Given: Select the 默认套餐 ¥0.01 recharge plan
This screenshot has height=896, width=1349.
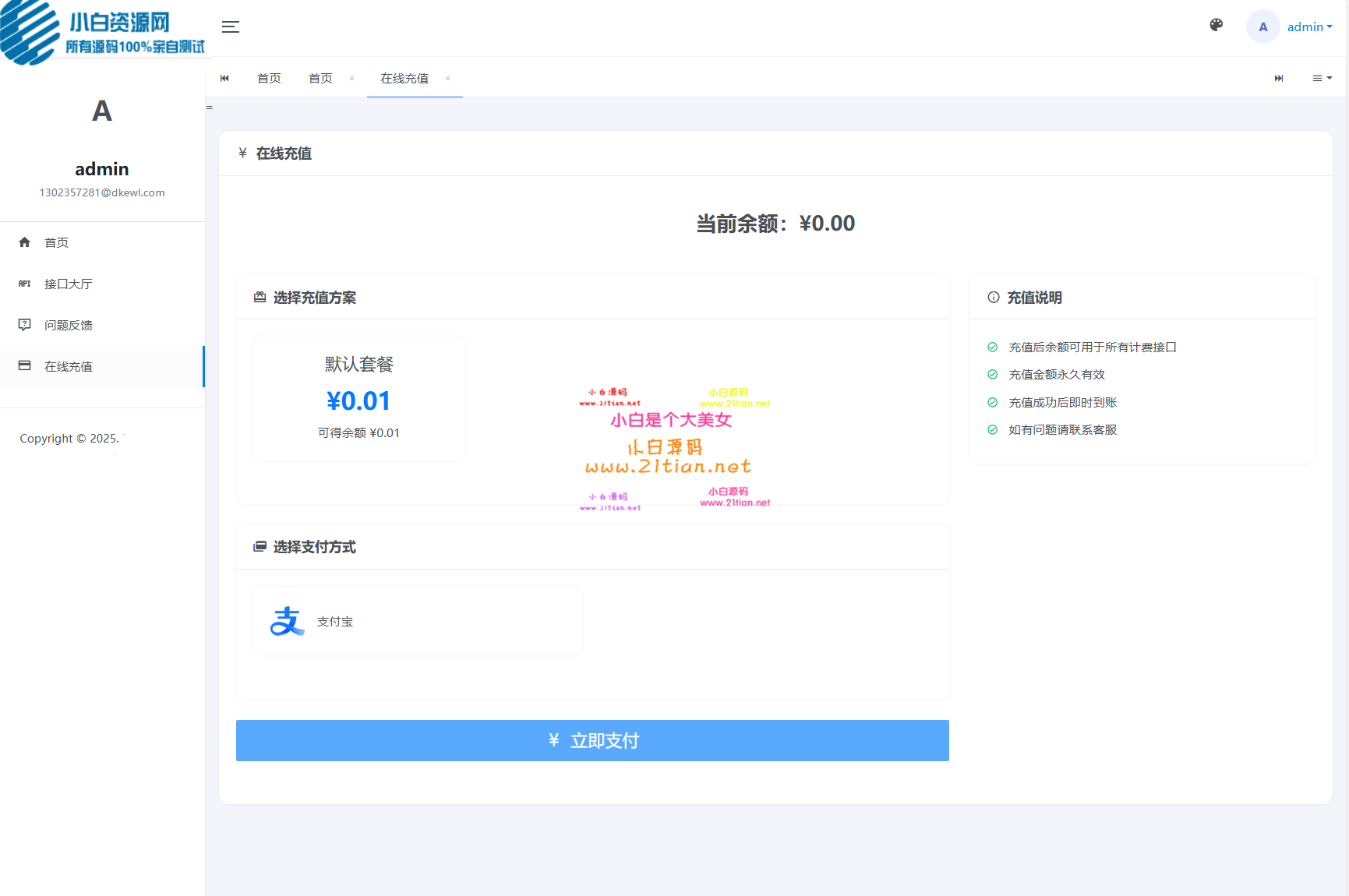Looking at the screenshot, I should point(358,398).
